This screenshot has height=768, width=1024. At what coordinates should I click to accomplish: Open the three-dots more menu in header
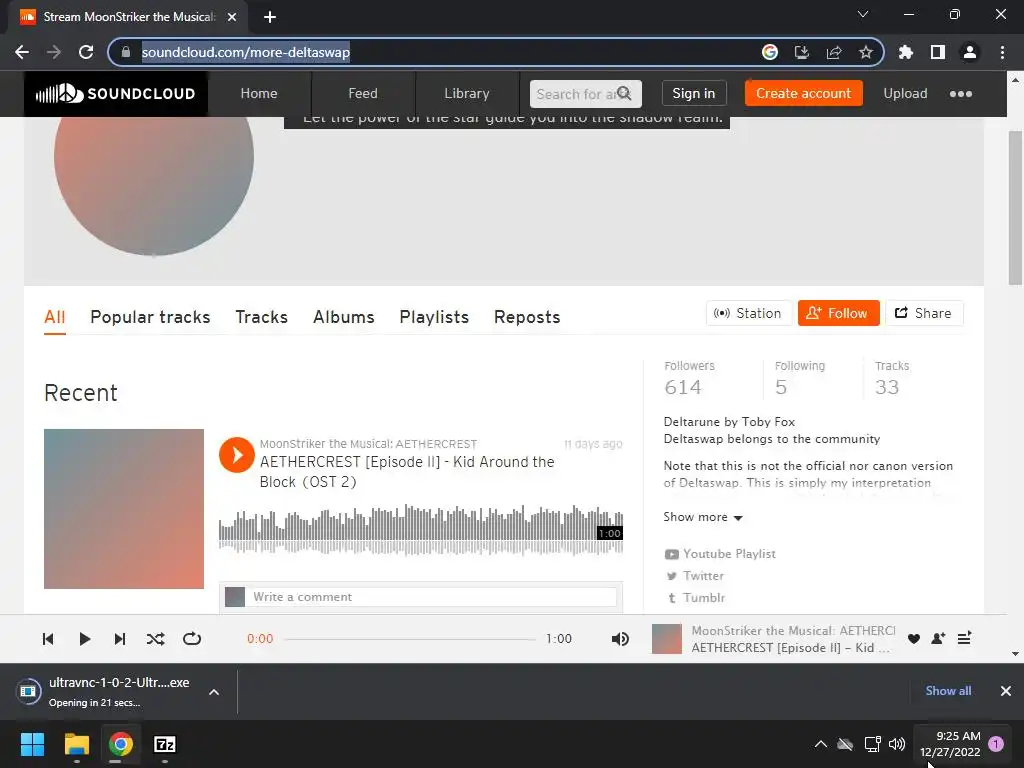coord(961,94)
